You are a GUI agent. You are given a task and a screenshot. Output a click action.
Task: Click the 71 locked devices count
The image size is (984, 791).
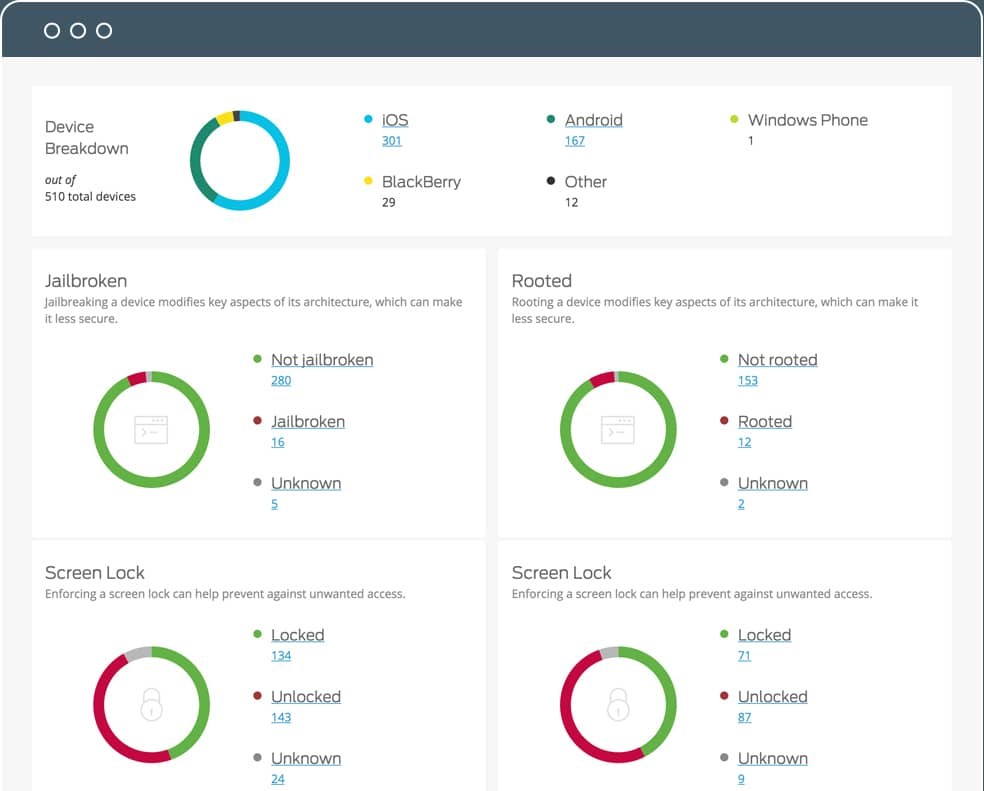tap(745, 655)
